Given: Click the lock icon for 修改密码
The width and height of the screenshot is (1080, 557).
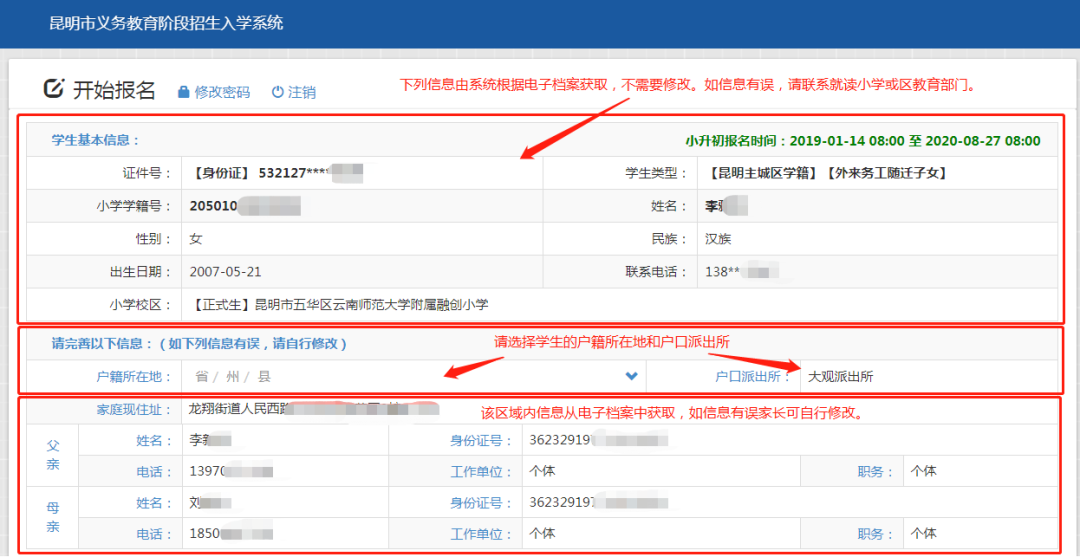Looking at the screenshot, I should [183, 92].
